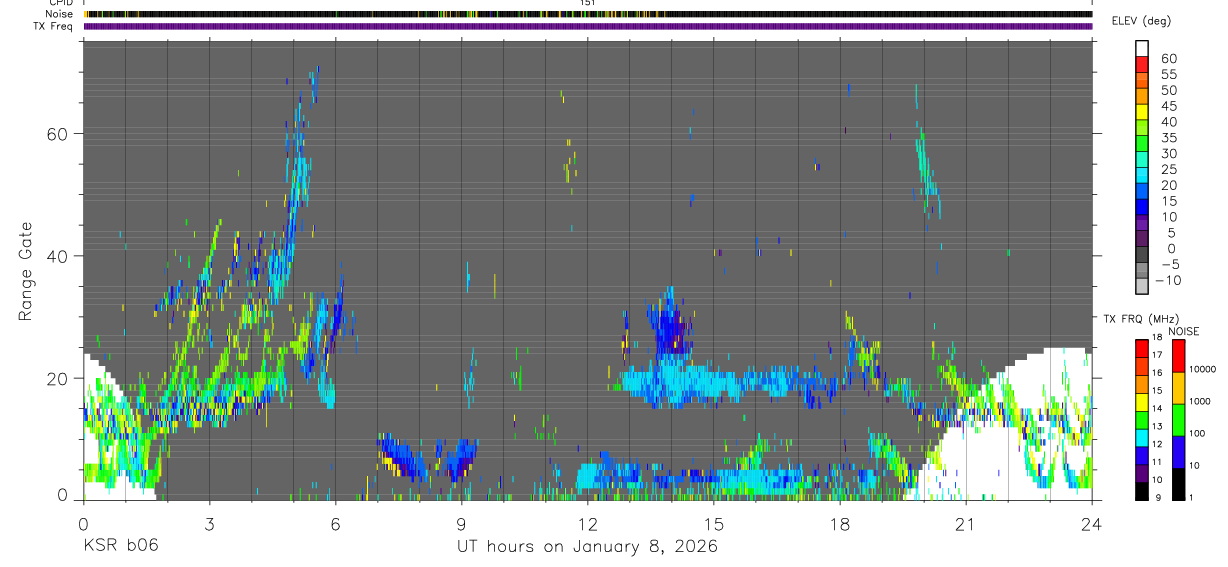Click the black 1–10 NOISE colorbar swatch

1177,484
